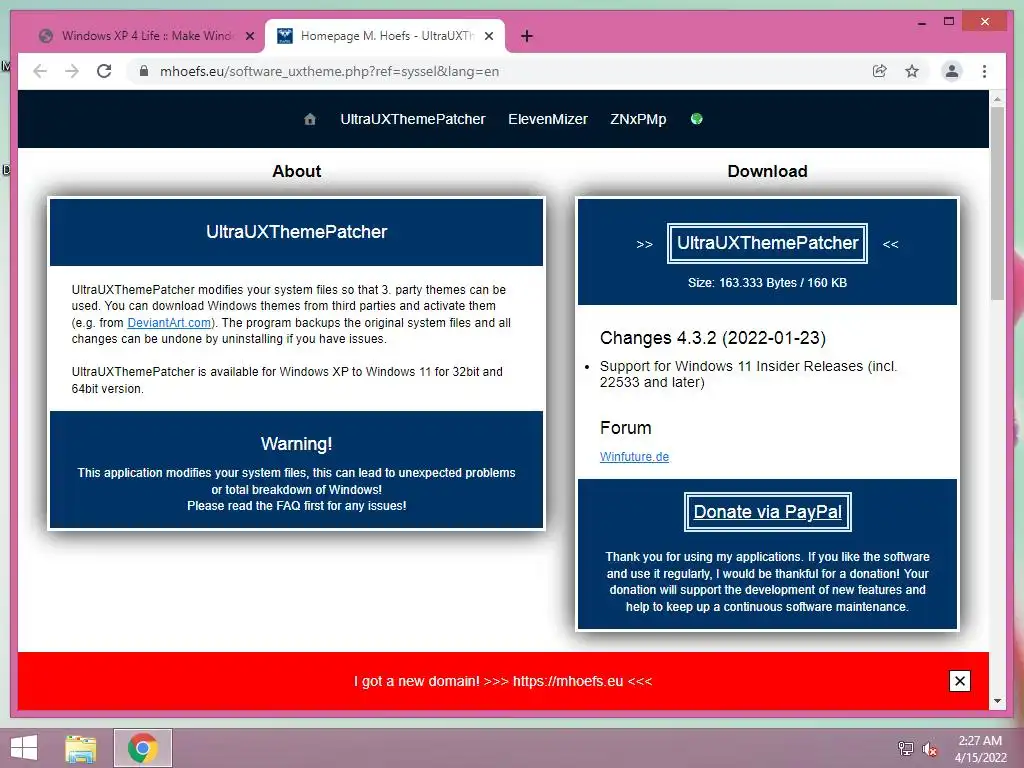Open UltraUXThemePatcher nav menu item
The height and width of the screenshot is (768, 1024).
click(413, 119)
